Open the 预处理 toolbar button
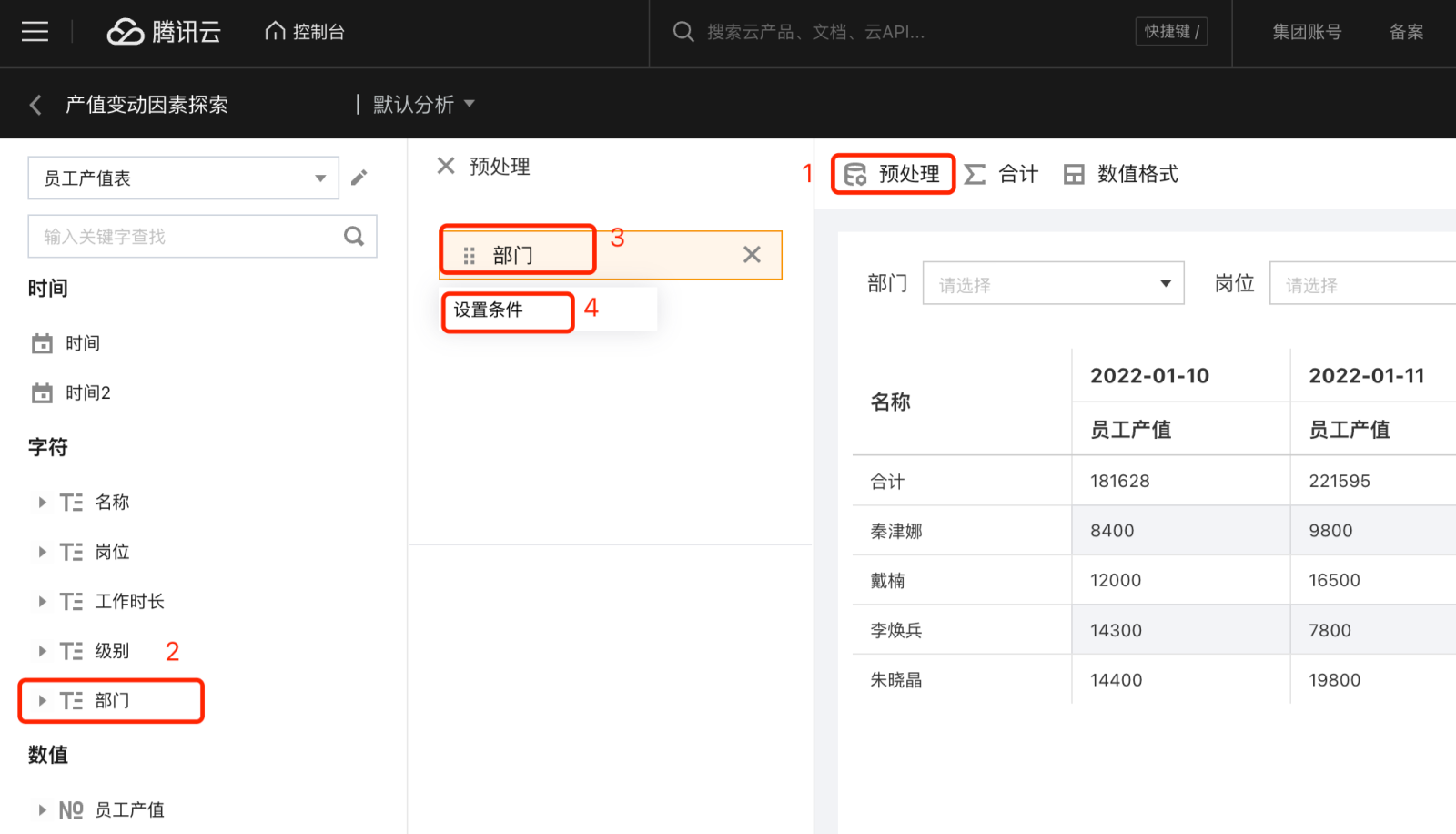This screenshot has height=834, width=1456. coord(893,174)
